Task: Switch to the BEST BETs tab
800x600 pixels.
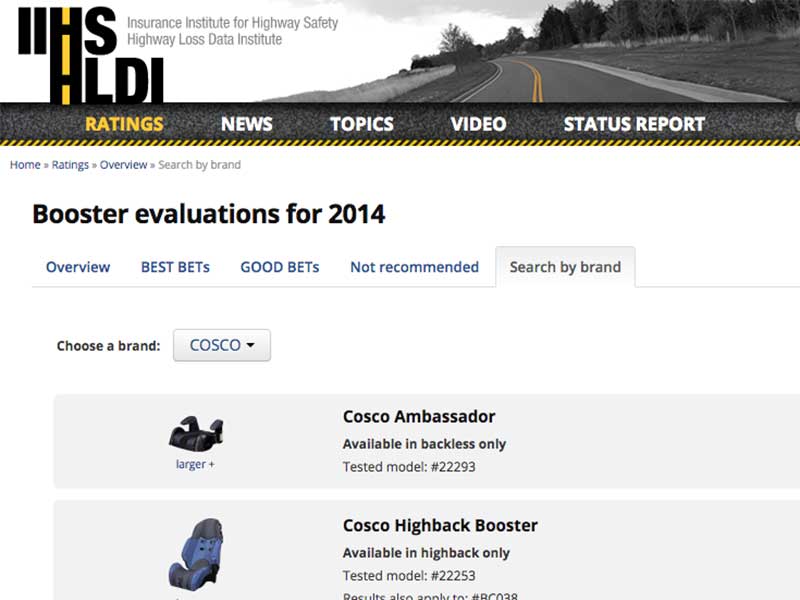Action: pos(176,267)
